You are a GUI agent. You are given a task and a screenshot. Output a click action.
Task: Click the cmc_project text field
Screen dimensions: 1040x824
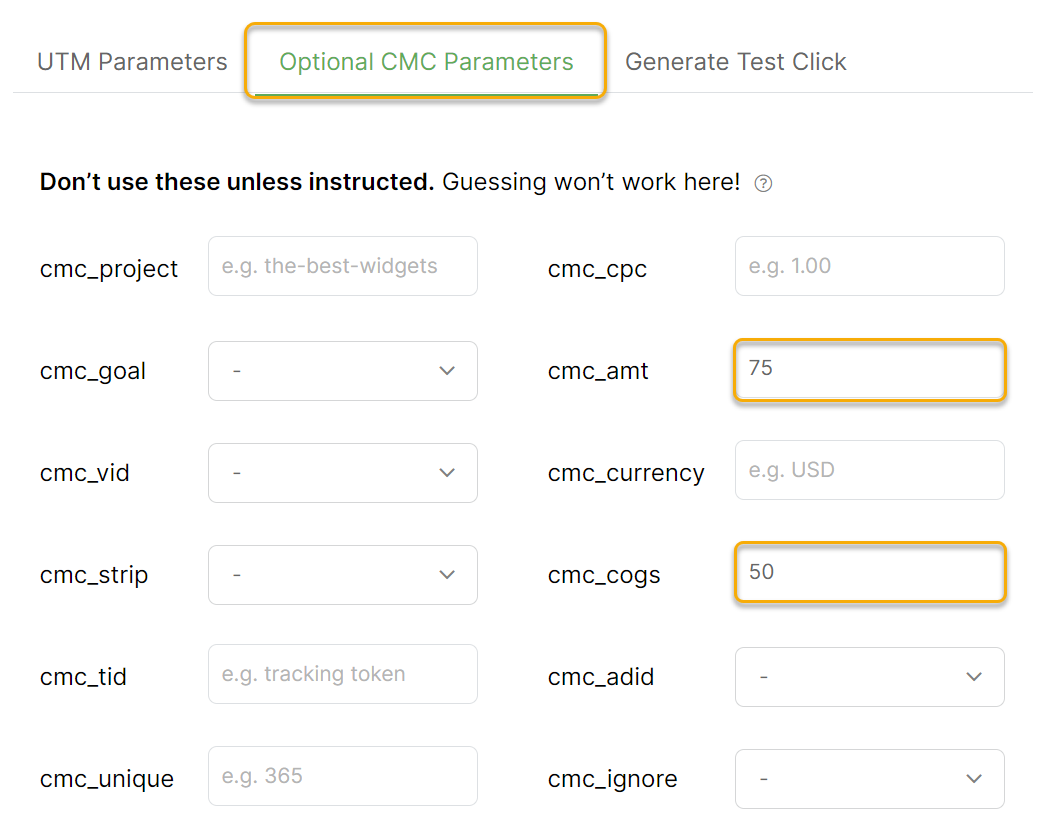pos(342,266)
